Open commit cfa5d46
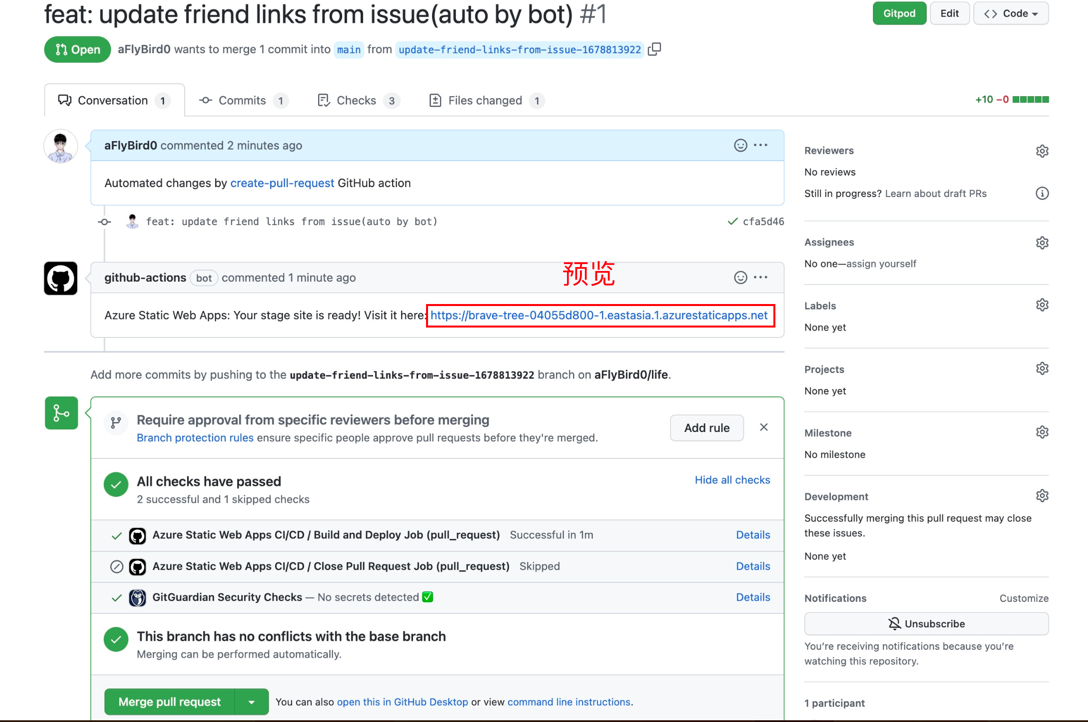 pos(763,222)
